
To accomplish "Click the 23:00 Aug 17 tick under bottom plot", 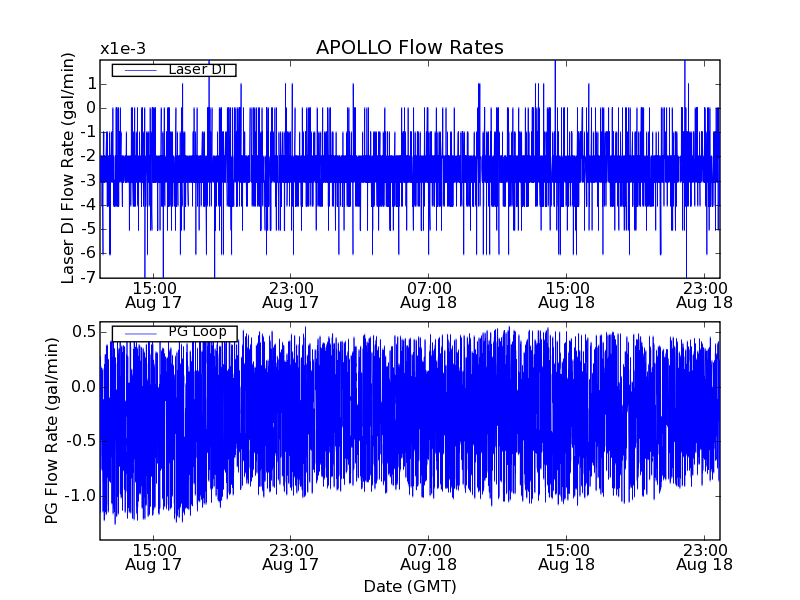I will [x=290, y=557].
